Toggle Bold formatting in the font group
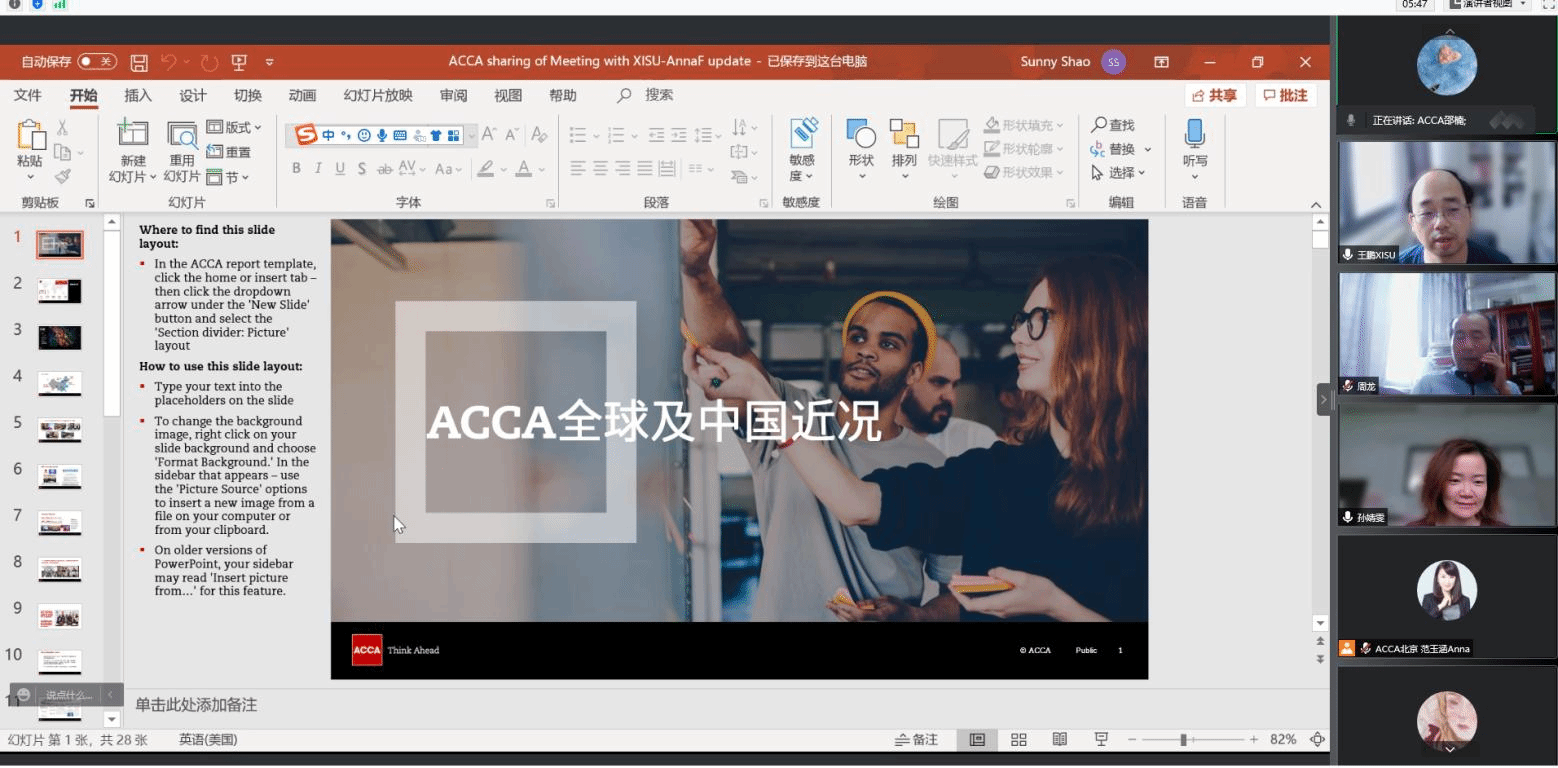Screen dimensions: 1558x768 coord(296,169)
